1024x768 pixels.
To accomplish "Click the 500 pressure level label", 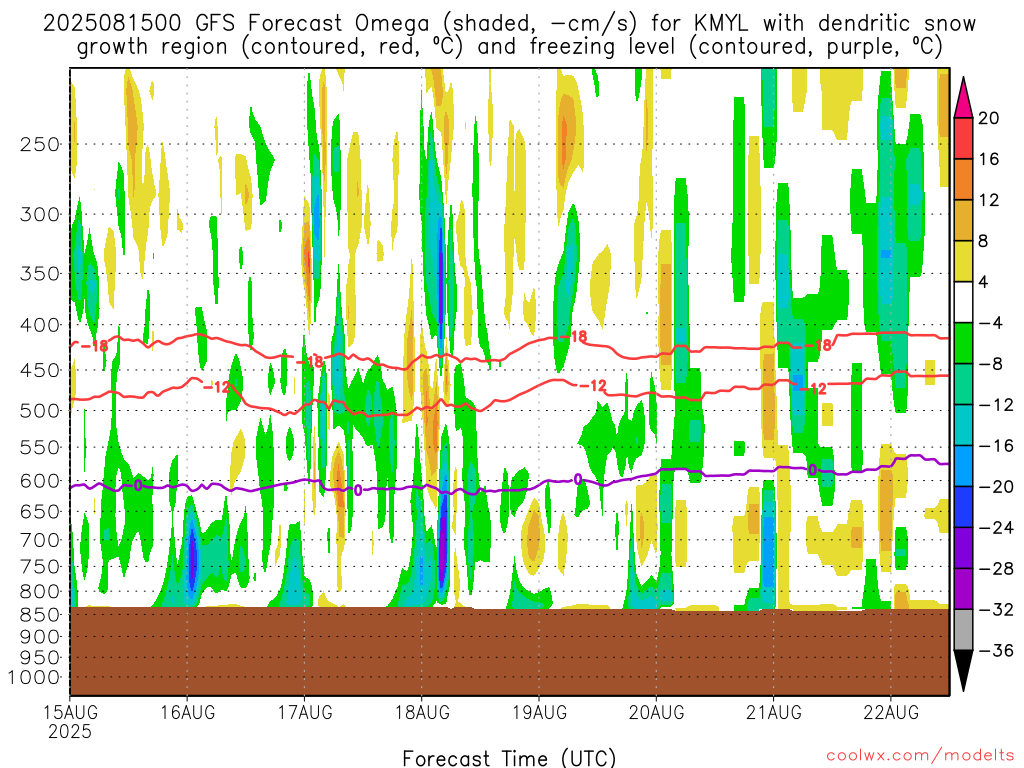I will (40, 411).
